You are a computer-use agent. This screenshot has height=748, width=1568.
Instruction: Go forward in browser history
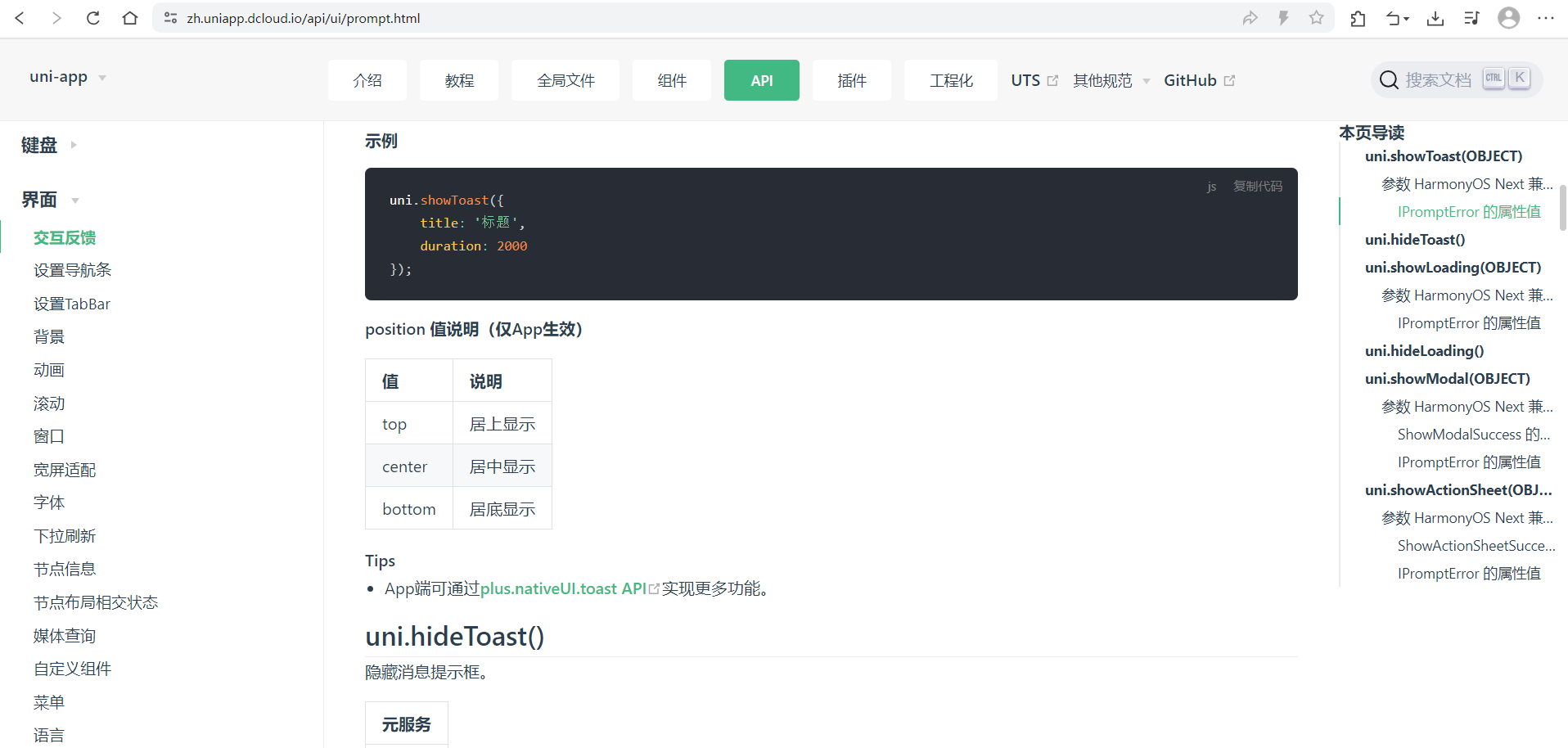tap(56, 18)
